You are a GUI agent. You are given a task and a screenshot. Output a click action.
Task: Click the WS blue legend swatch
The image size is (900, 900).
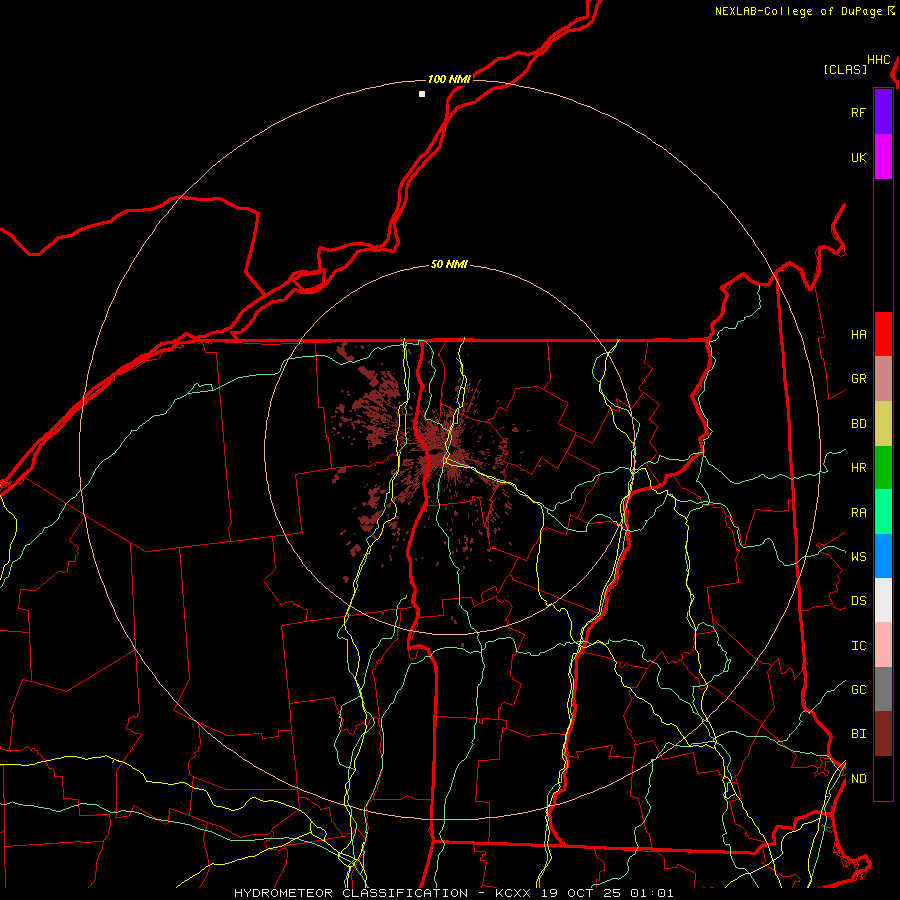coord(883,556)
